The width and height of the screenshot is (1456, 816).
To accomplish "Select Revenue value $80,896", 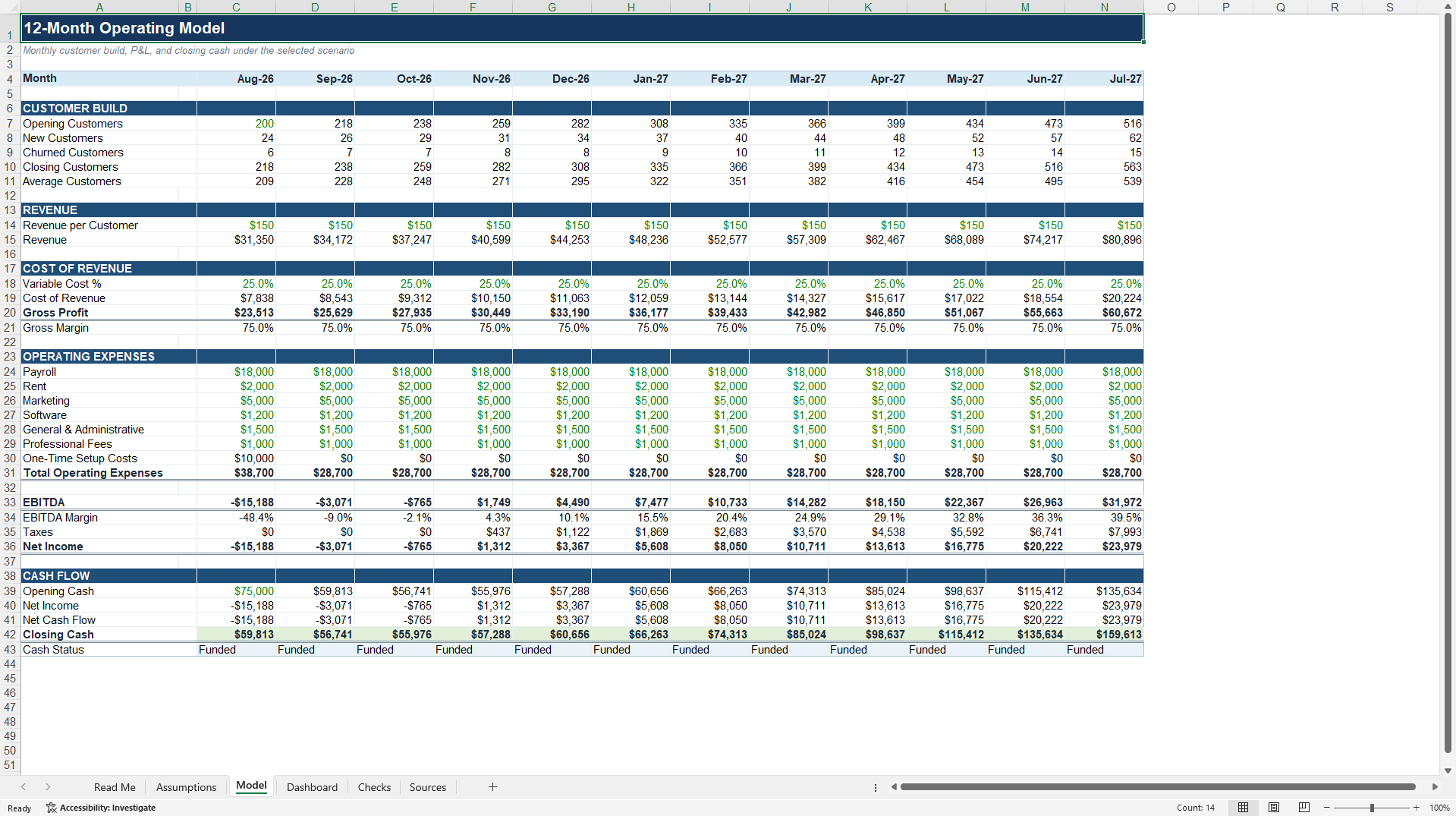I will [1104, 239].
